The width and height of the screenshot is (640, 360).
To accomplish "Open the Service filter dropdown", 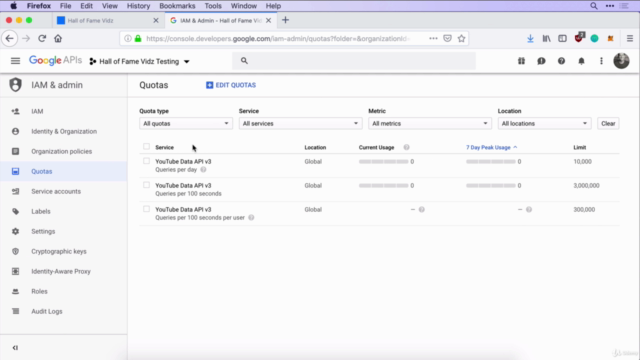I will 300,123.
